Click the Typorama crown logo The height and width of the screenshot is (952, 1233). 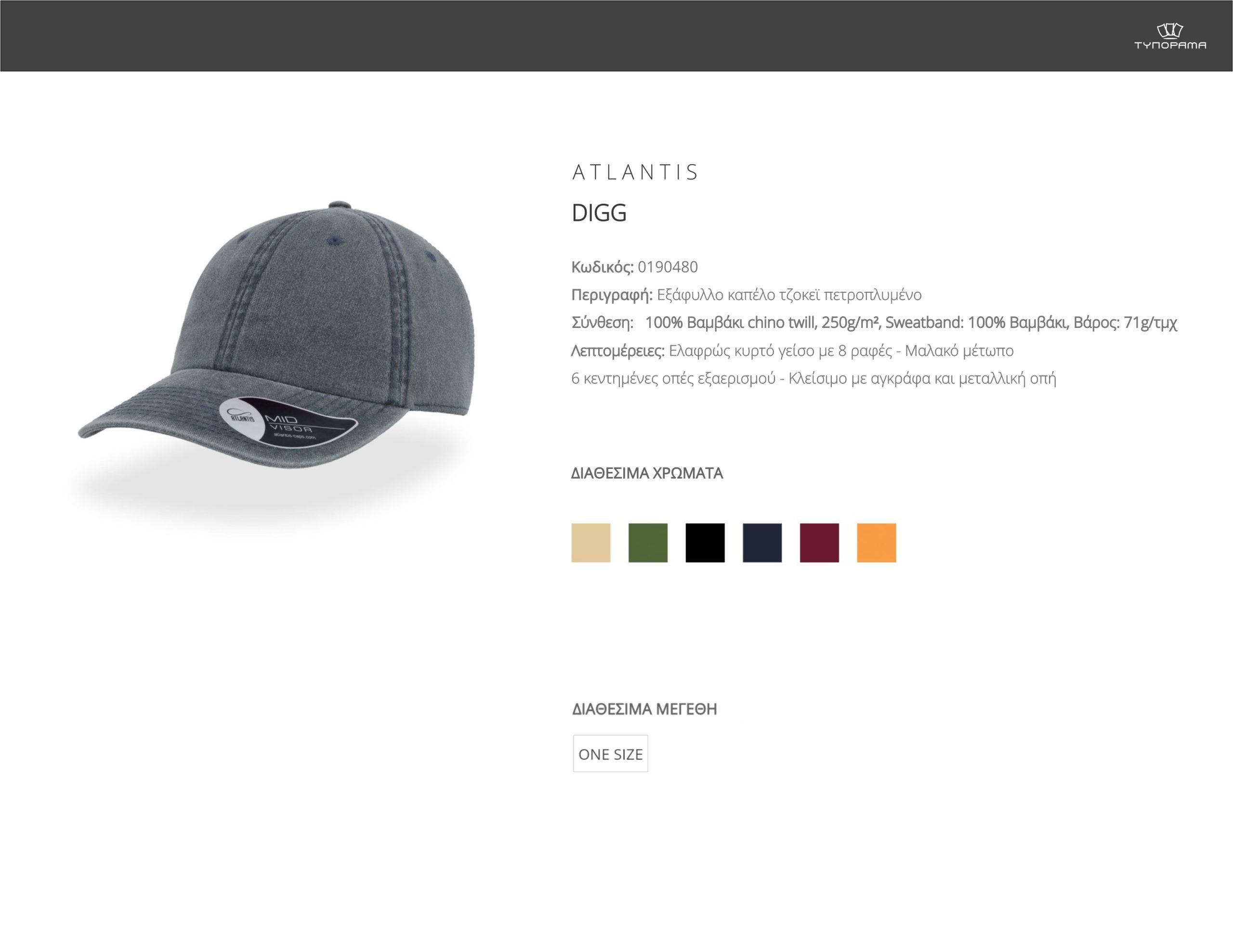[1170, 36]
